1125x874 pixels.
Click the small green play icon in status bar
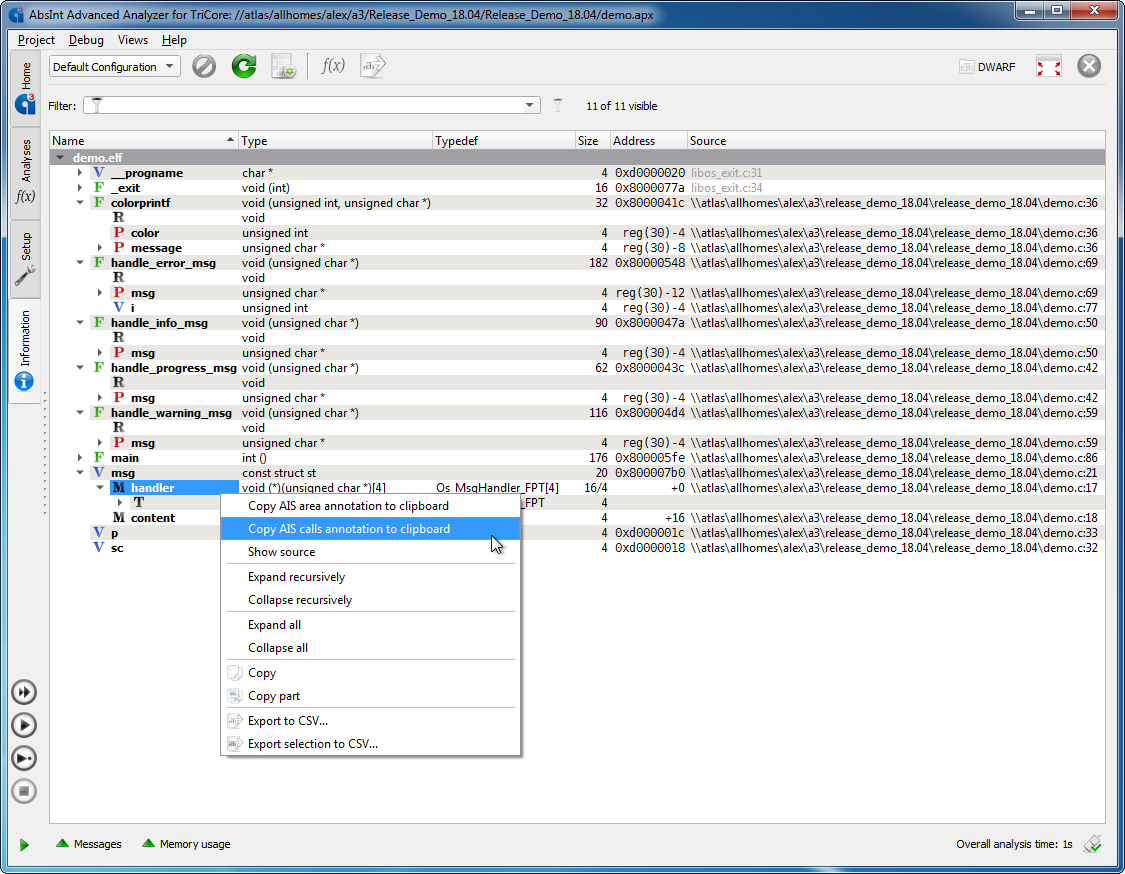click(24, 845)
